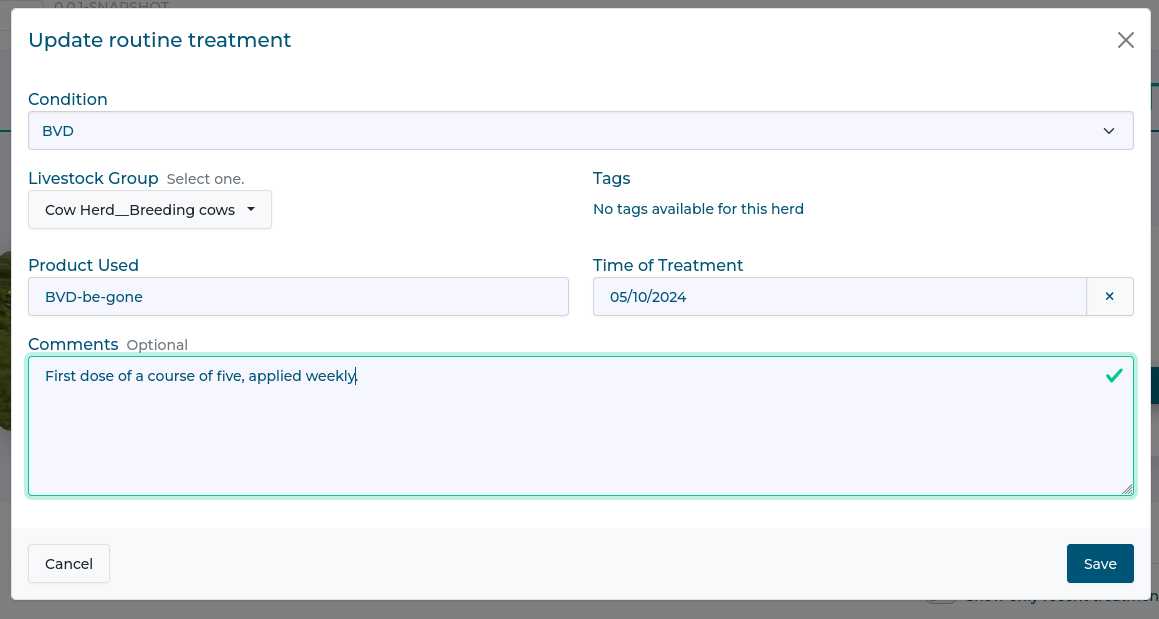Viewport: 1159px width, 619px height.
Task: Clear the Time of Treatment date
Action: 1109,297
